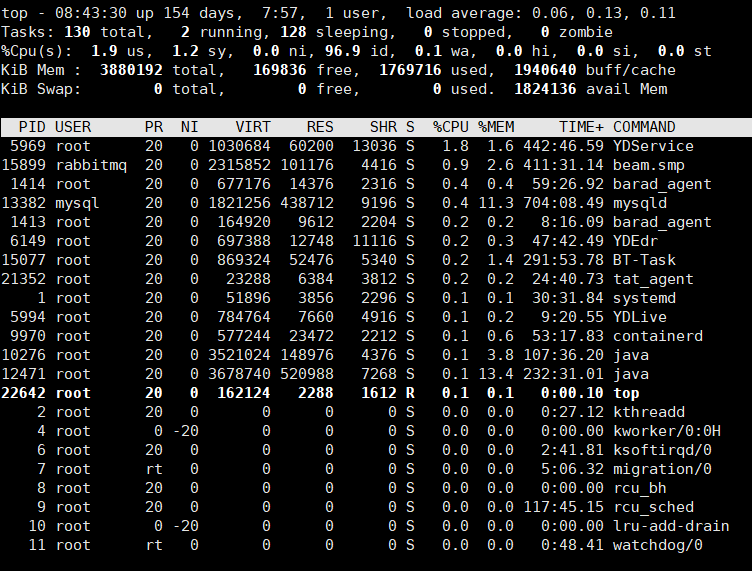Click the rcu_bh command name
The height and width of the screenshot is (571, 752).
pos(640,488)
